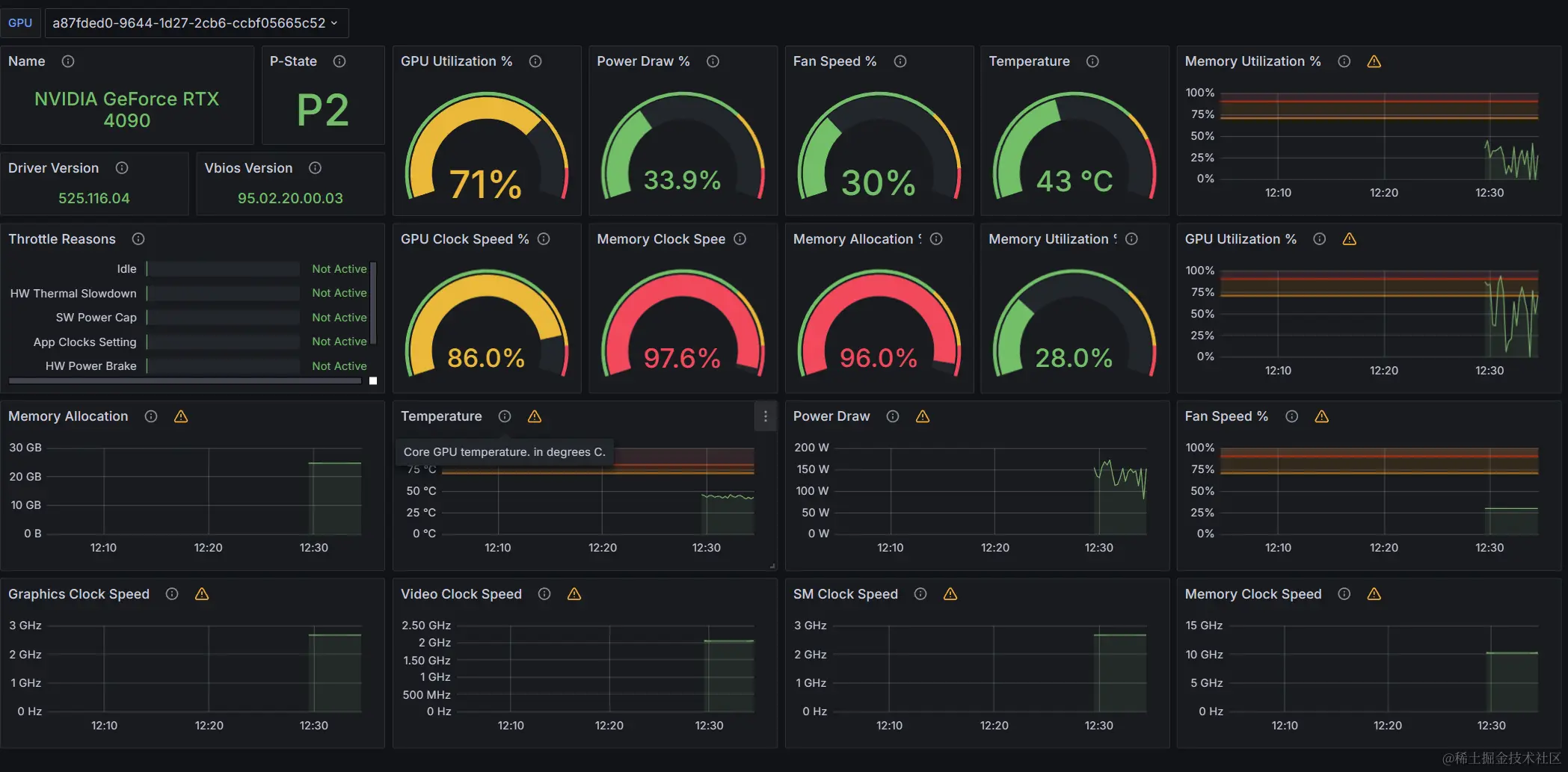Click the info icon beside Name panel title
This screenshot has width=1568, height=772.
pyautogui.click(x=68, y=61)
